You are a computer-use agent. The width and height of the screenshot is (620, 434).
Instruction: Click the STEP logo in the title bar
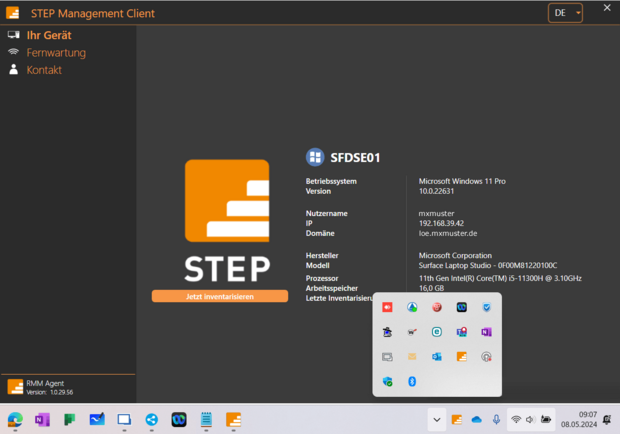13,13
